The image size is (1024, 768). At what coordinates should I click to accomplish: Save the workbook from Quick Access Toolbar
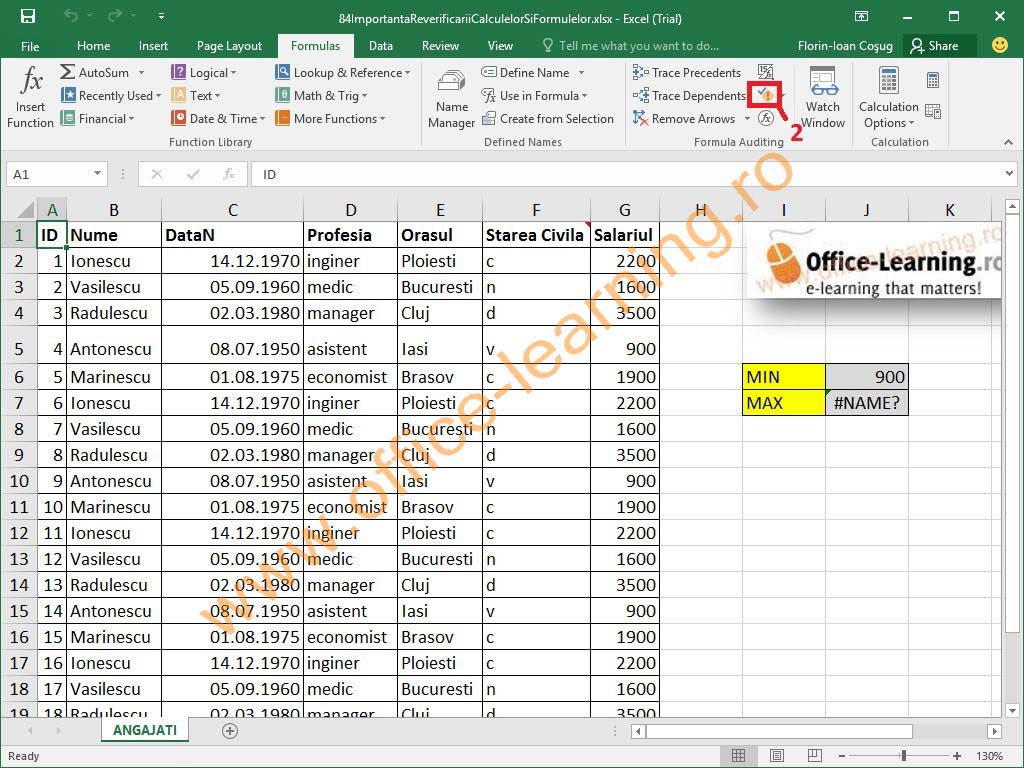click(x=28, y=17)
